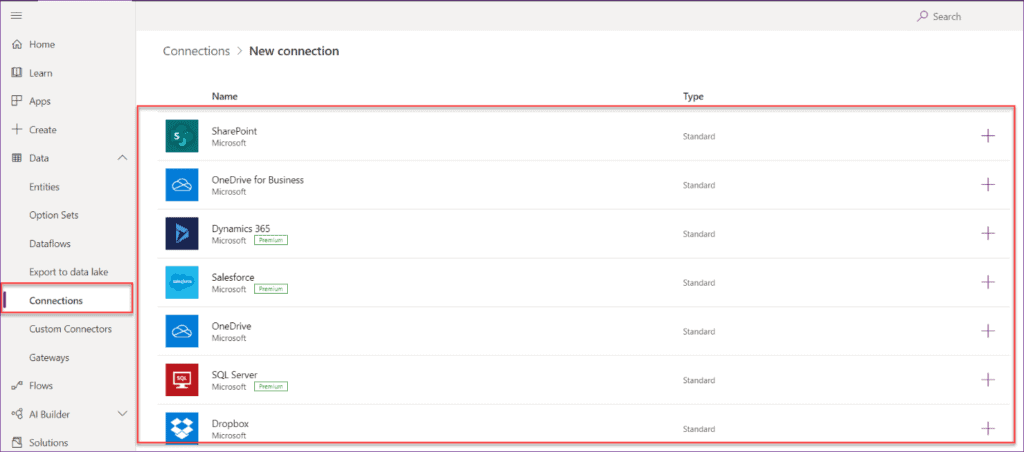1024x452 pixels.
Task: Click the OneDrive connector logo
Action: (x=182, y=331)
